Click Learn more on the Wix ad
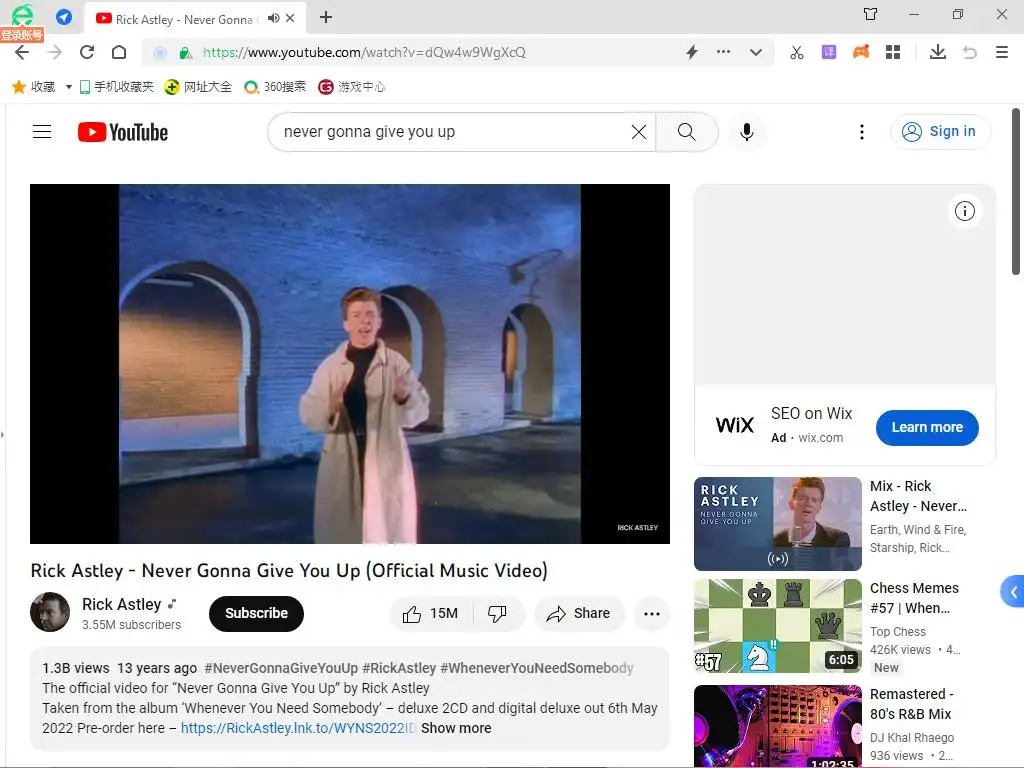Image resolution: width=1024 pixels, height=768 pixels. 927,428
